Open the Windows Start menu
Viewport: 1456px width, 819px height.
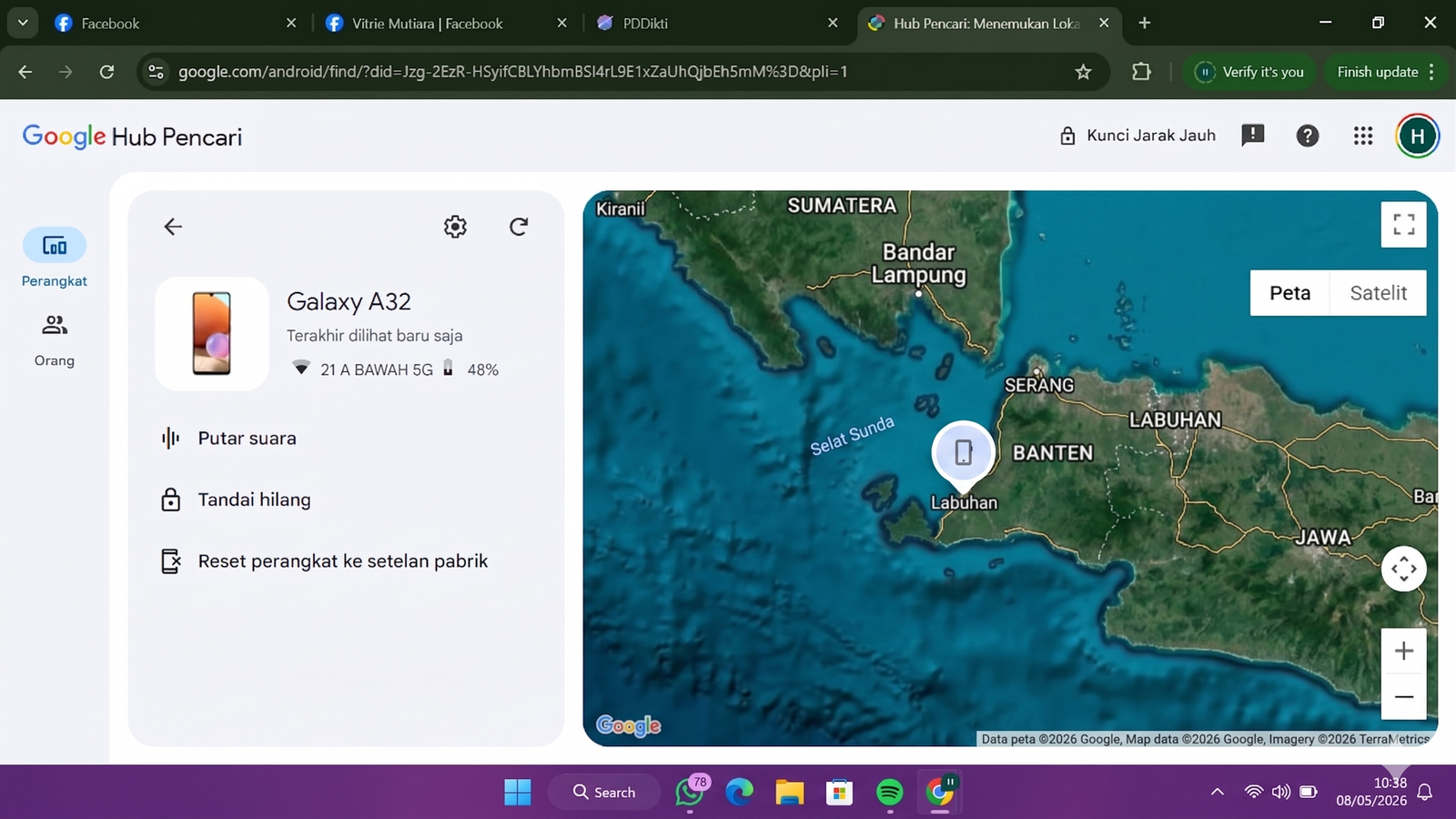pyautogui.click(x=518, y=793)
